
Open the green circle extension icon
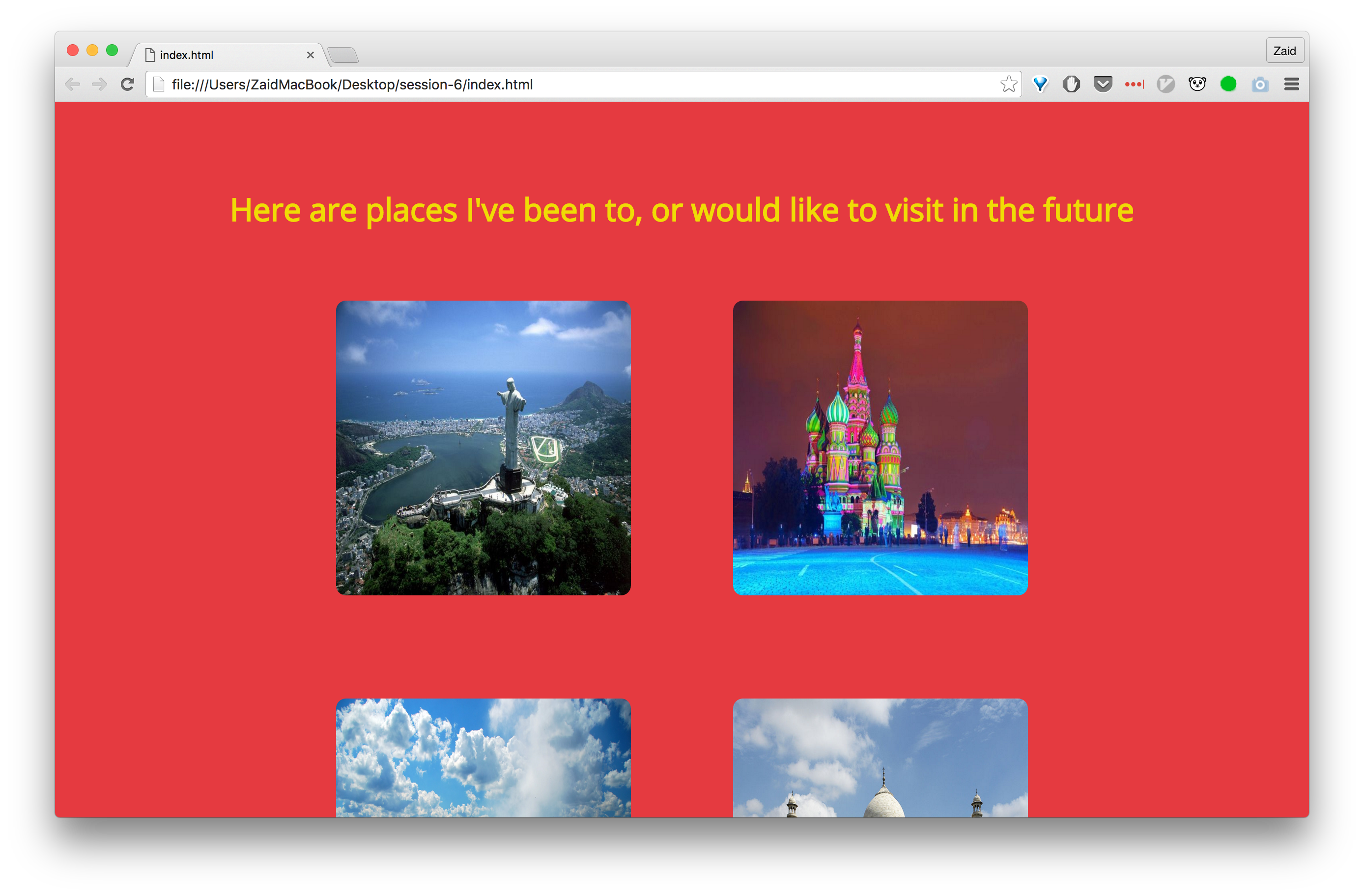pyautogui.click(x=1229, y=84)
